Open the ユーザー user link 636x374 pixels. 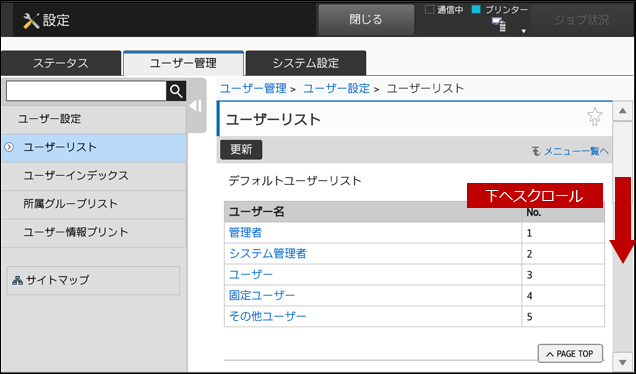pyautogui.click(x=251, y=275)
